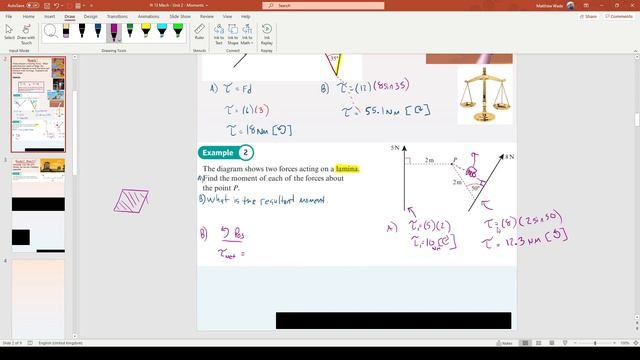Open magenta pen options dropdown arrow
The height and width of the screenshot is (360, 640).
pos(119,40)
